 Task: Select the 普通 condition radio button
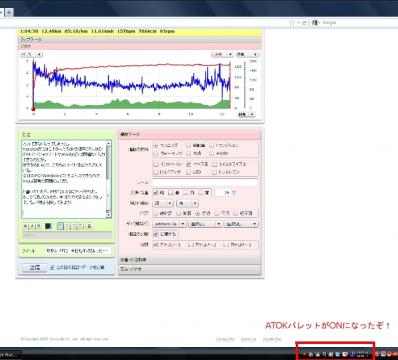coord(198,213)
